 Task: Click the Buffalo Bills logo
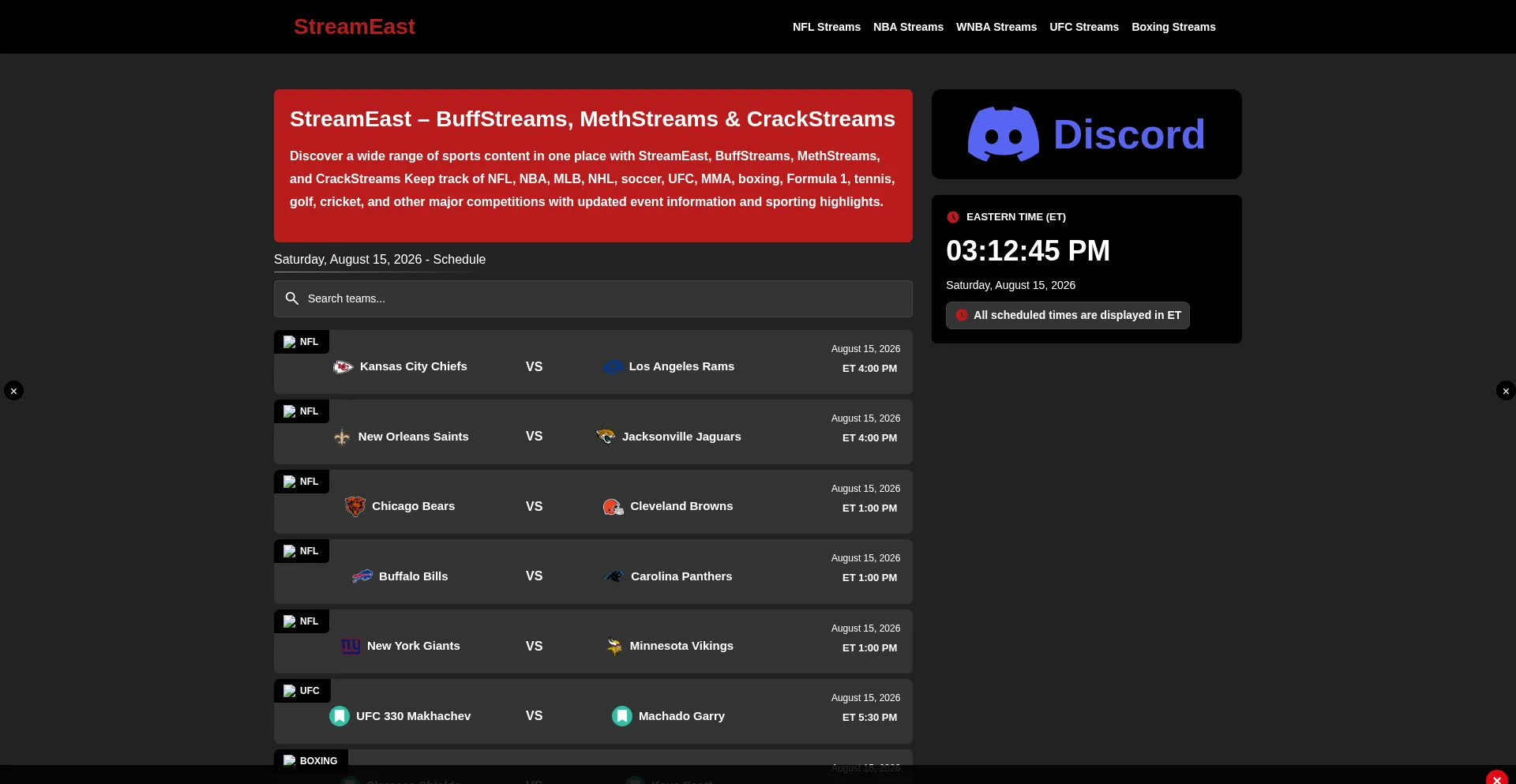pyautogui.click(x=362, y=576)
